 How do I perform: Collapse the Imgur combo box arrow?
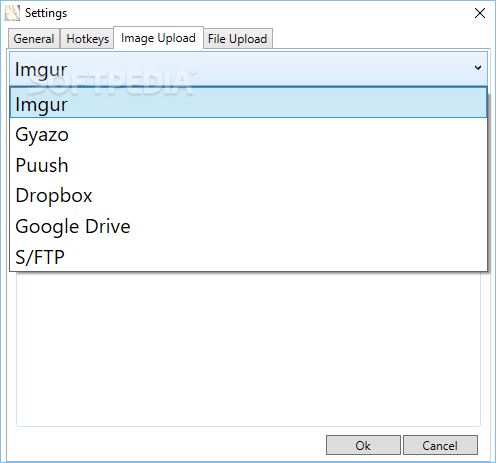[478, 68]
